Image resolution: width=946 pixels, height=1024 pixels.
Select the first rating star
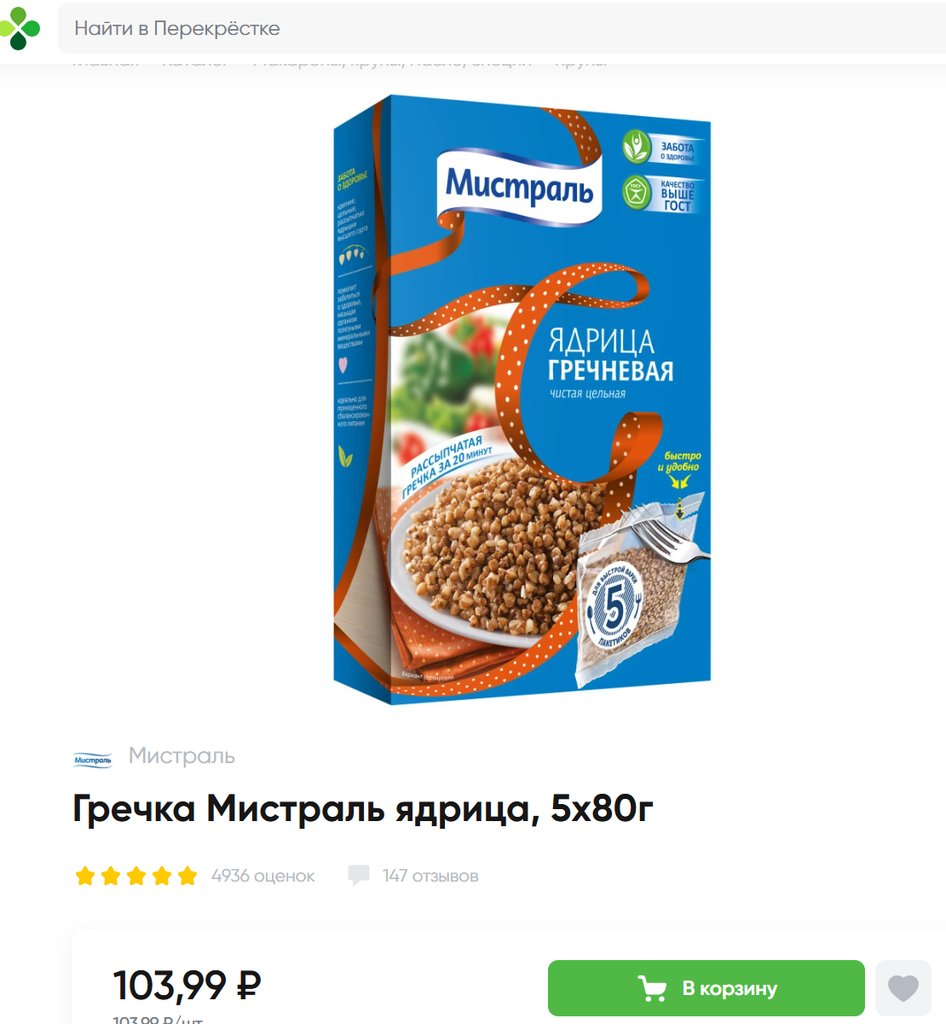tap(85, 876)
